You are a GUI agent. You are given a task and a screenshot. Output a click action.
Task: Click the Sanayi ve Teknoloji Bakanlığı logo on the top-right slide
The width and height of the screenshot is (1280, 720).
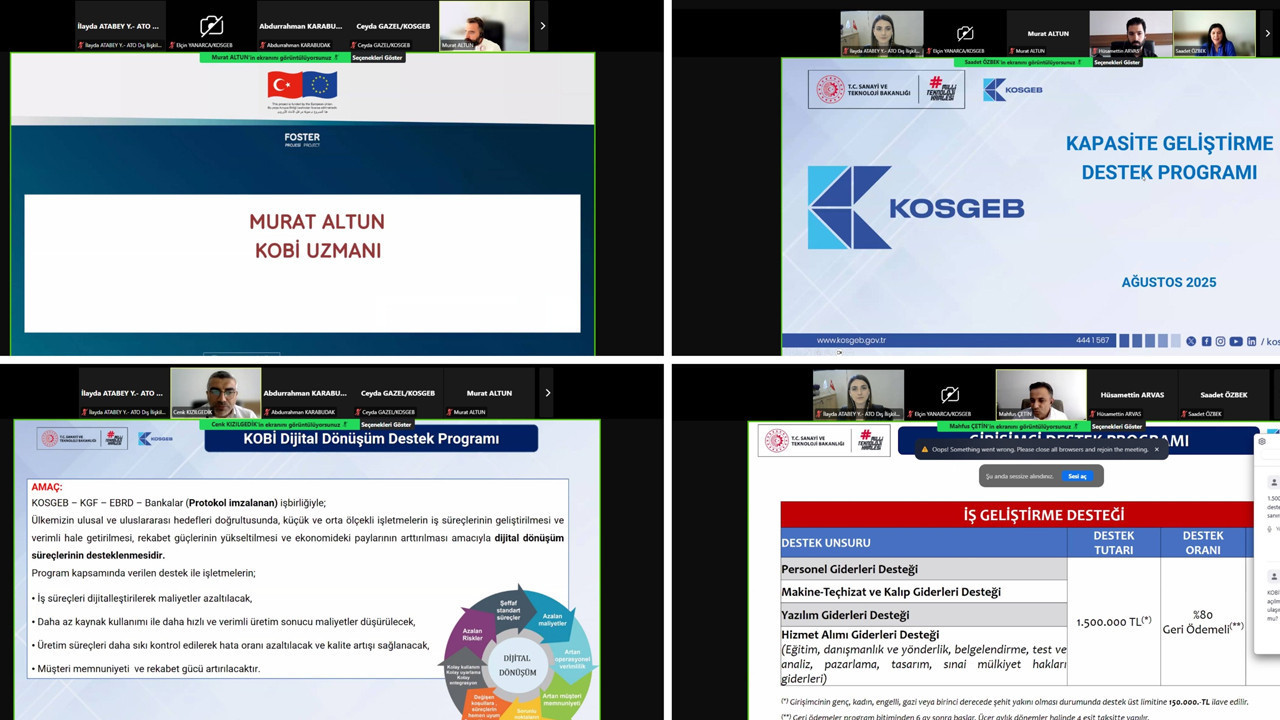pyautogui.click(x=864, y=90)
